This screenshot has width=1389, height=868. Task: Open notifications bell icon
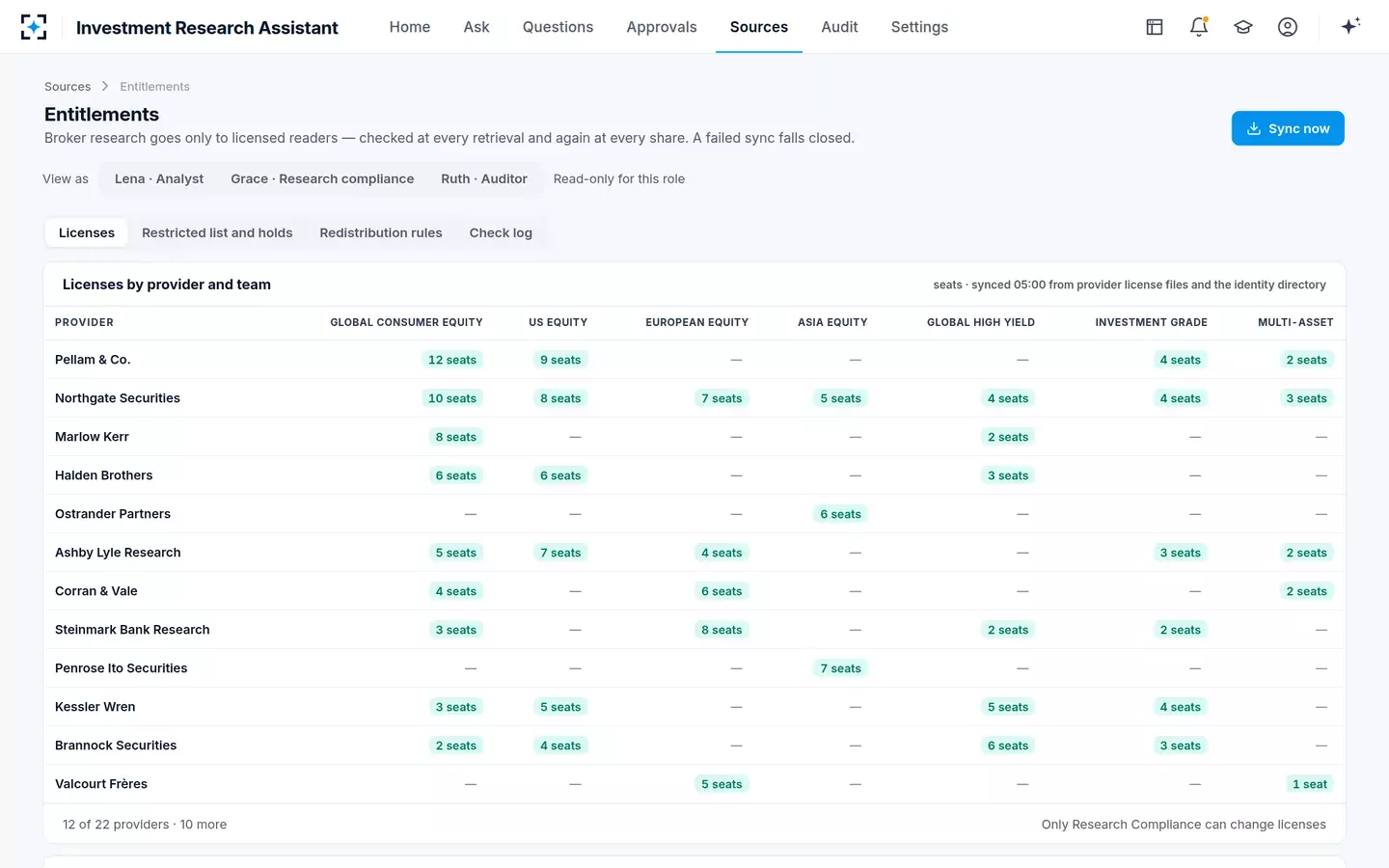pyautogui.click(x=1199, y=27)
